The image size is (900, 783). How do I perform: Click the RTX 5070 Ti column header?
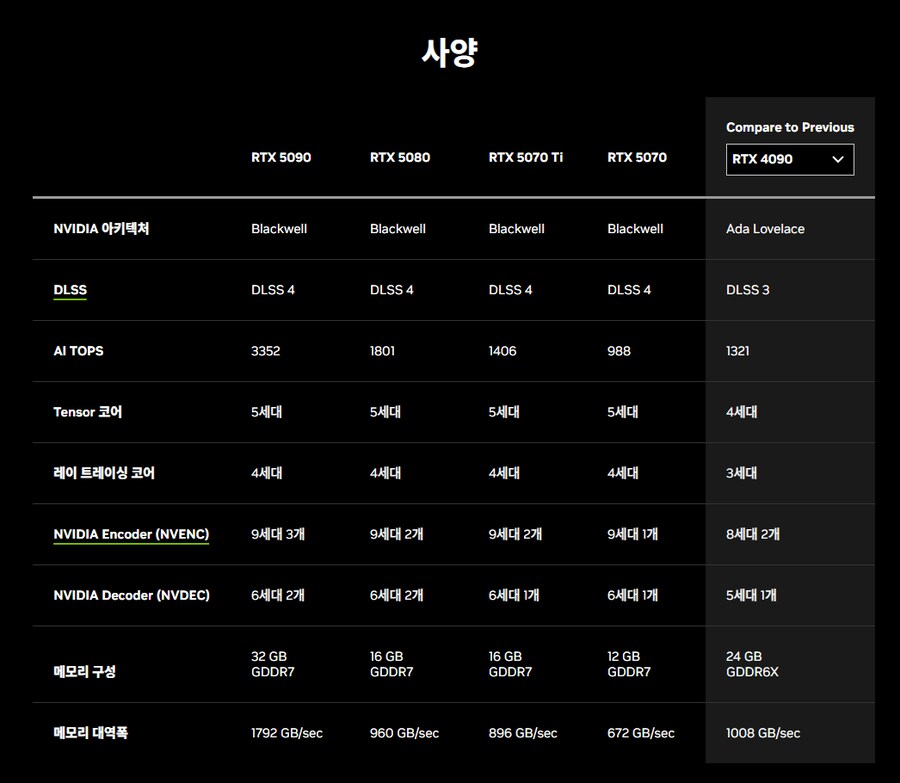click(525, 157)
